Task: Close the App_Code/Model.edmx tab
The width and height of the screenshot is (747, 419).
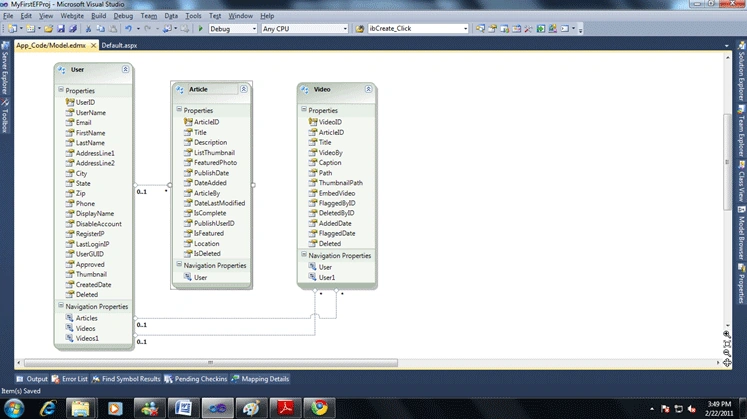Action: click(x=93, y=45)
